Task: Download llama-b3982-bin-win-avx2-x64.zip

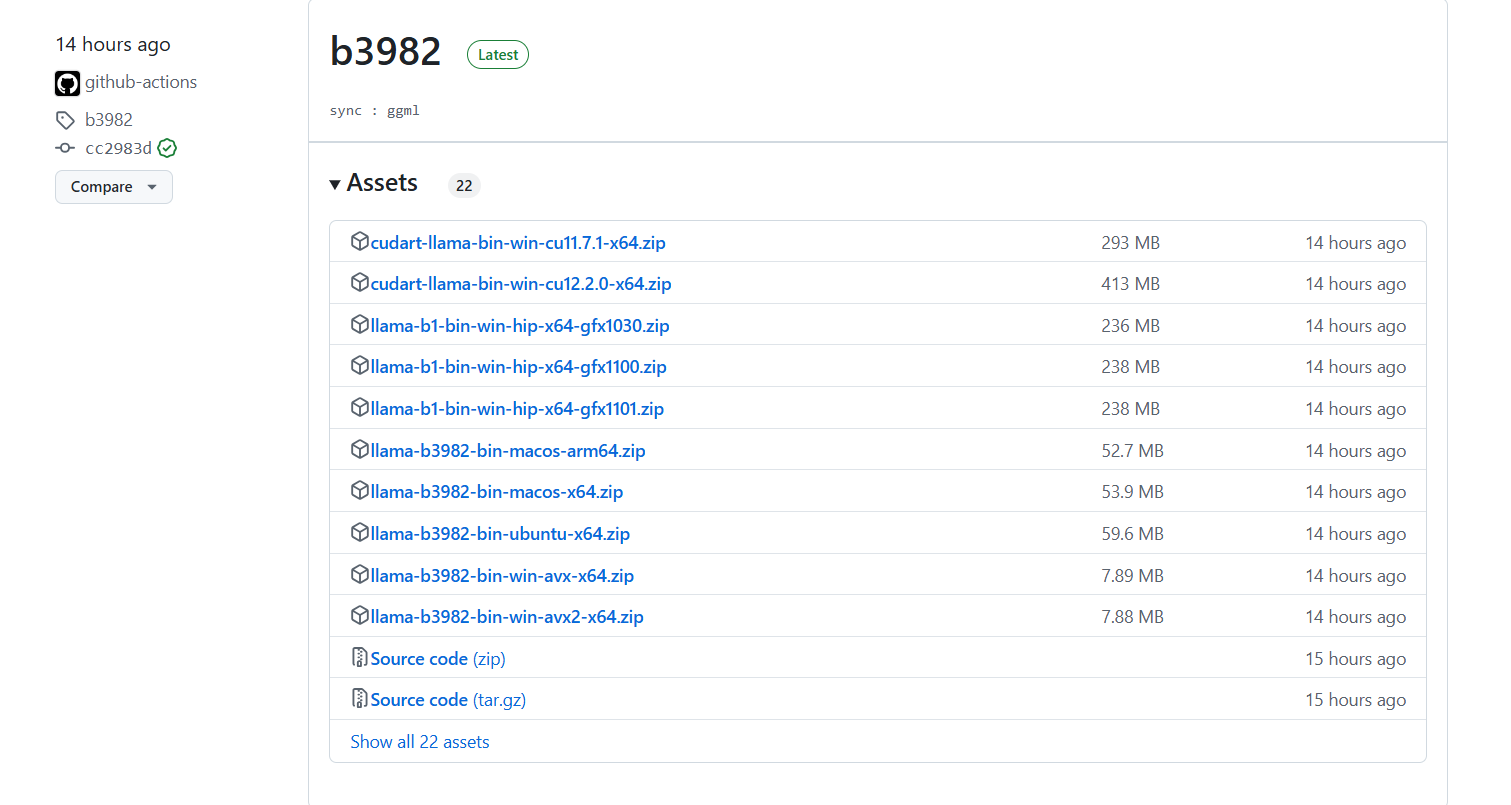Action: [507, 617]
